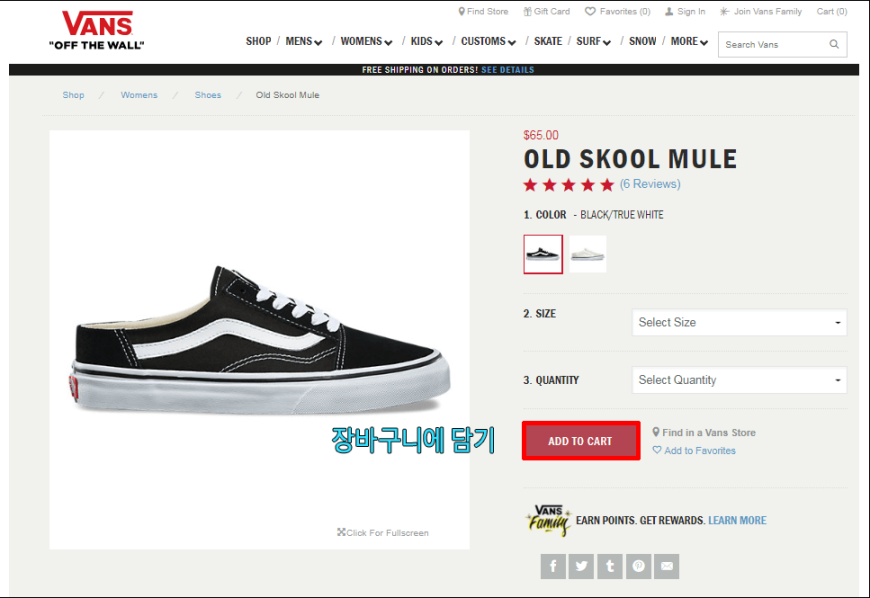Click the Favorites heart icon in header
The height and width of the screenshot is (598, 870).
pos(590,11)
